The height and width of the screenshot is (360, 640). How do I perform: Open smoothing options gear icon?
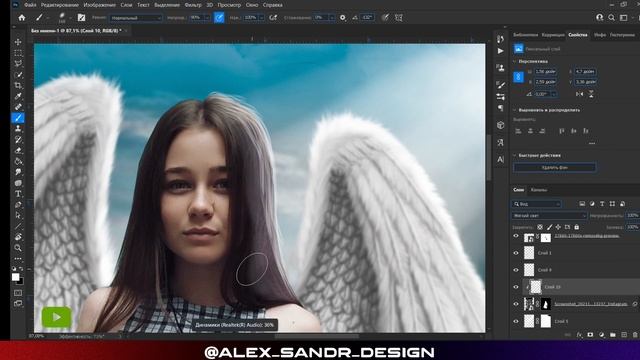click(343, 18)
